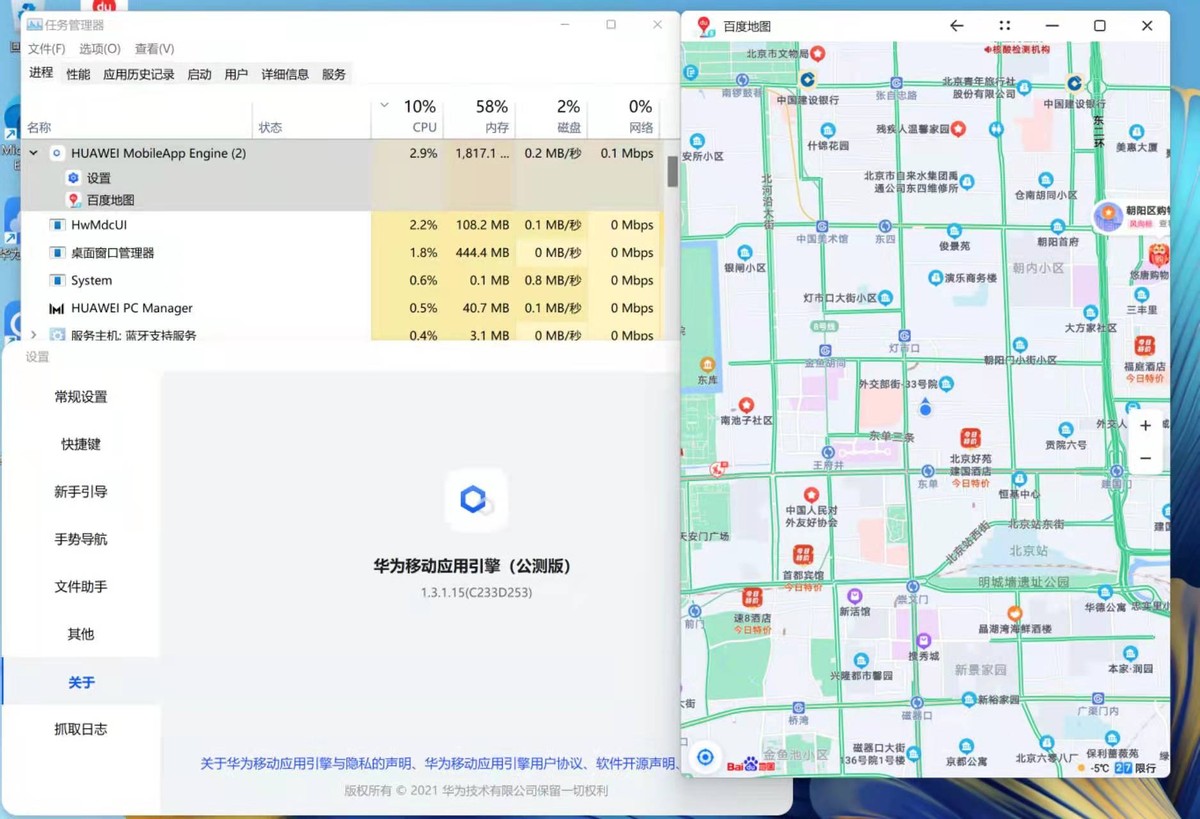The height and width of the screenshot is (819, 1200).
Task: Switch to the 用户 tab
Action: pos(236,74)
